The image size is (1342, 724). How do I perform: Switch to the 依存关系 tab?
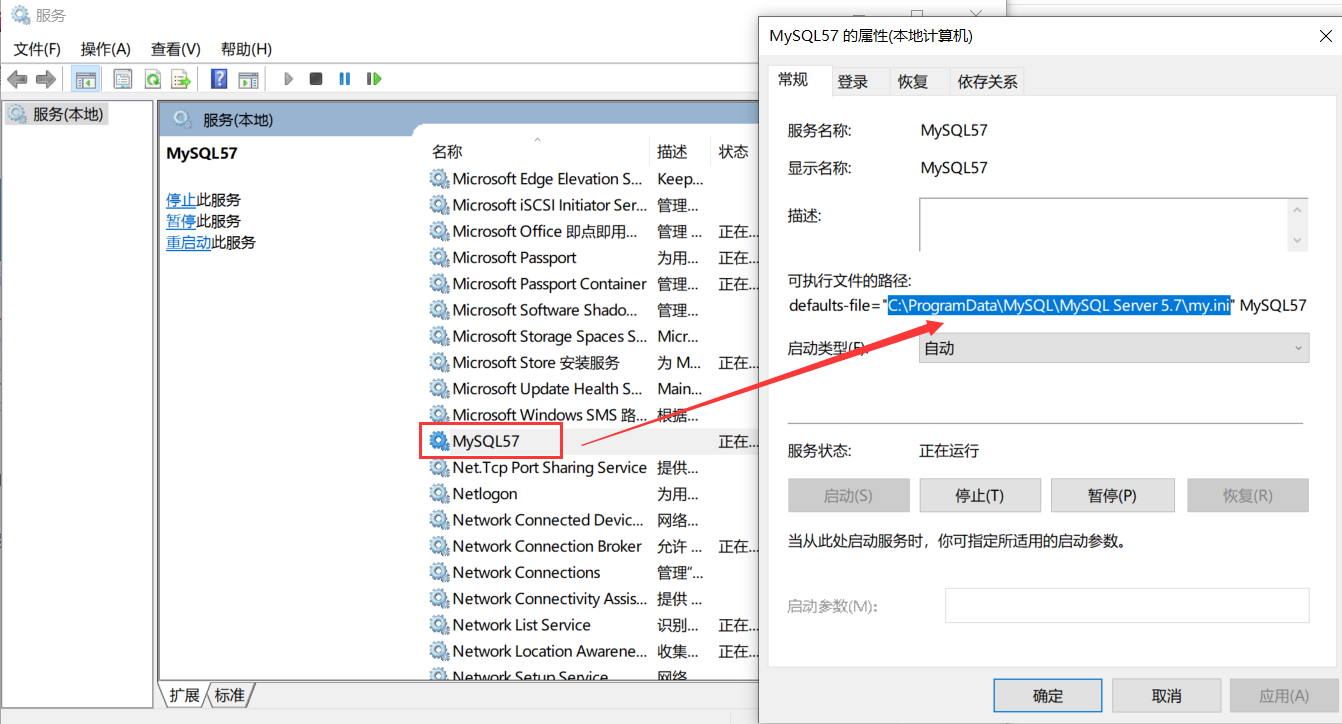point(988,82)
